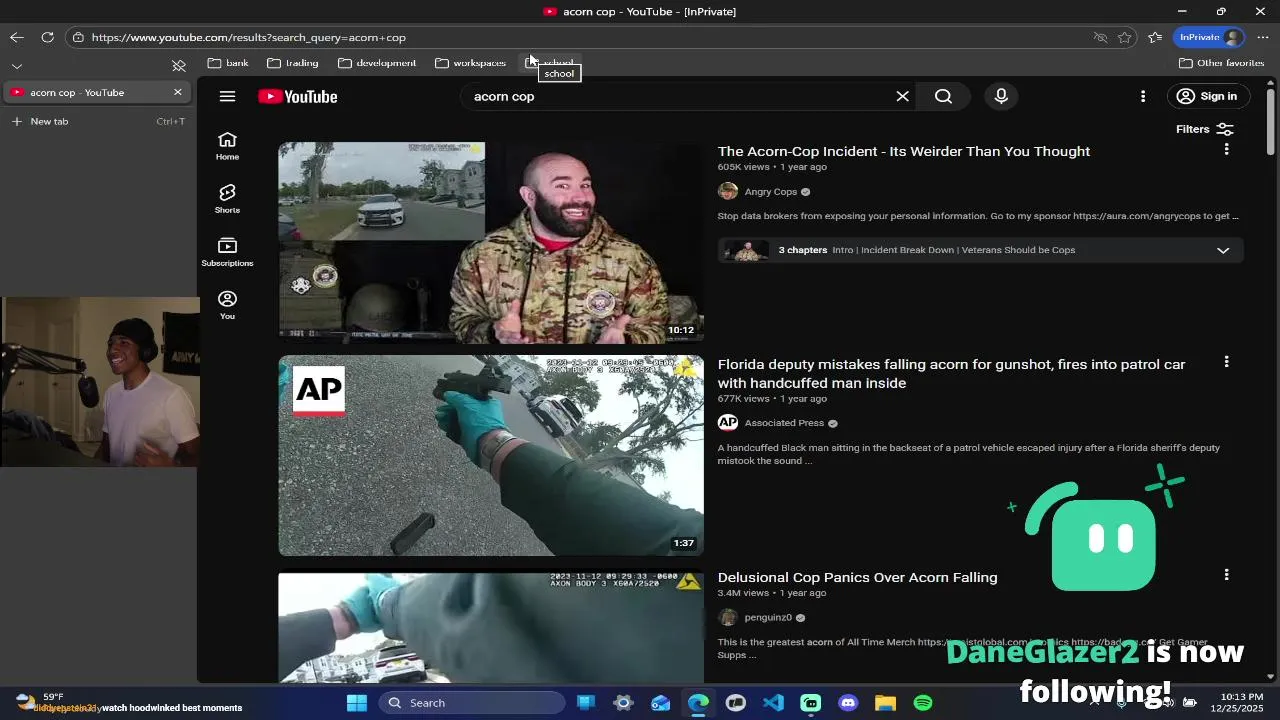Click the Sign in button
The width and height of the screenshot is (1280, 720).
tap(1207, 96)
